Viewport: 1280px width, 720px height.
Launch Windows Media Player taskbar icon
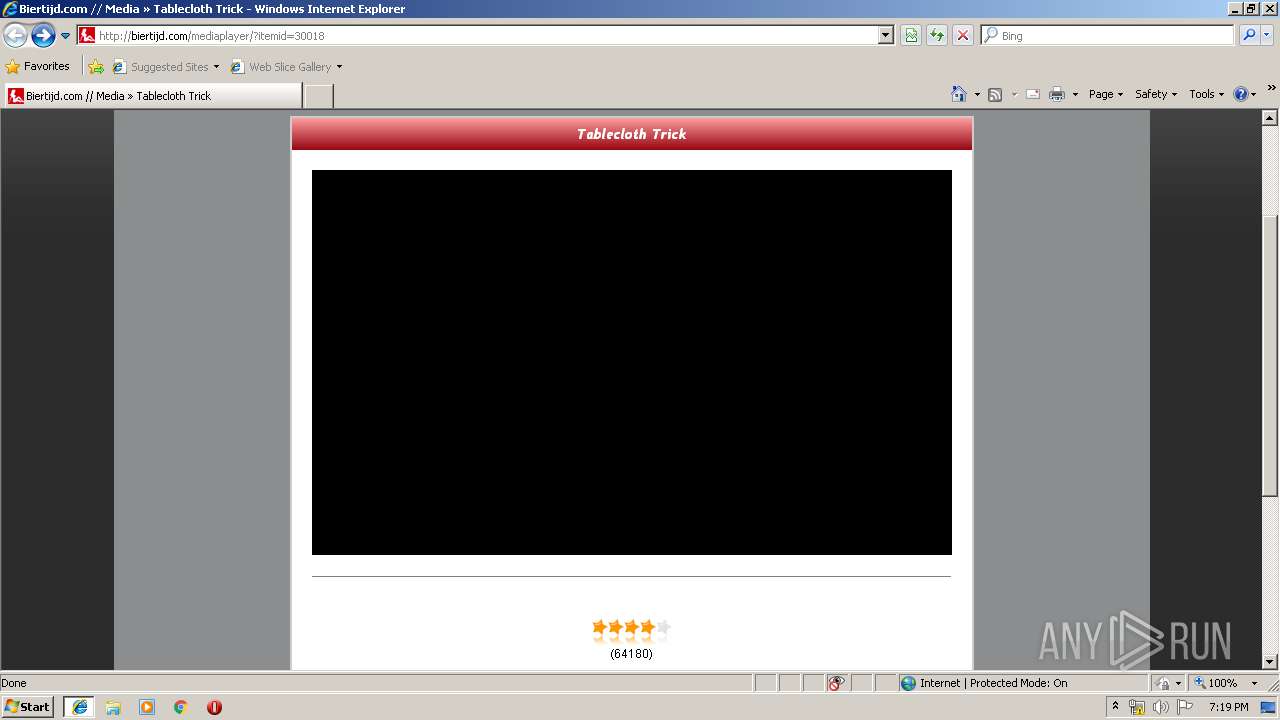(147, 707)
